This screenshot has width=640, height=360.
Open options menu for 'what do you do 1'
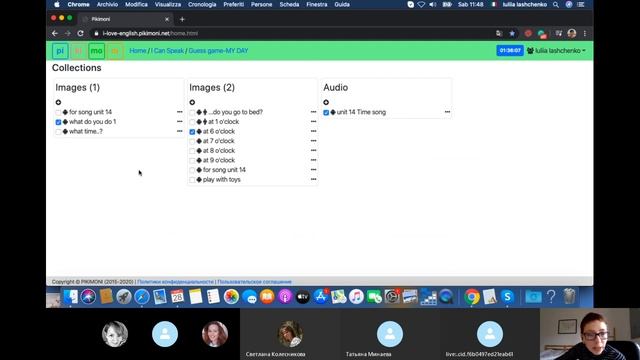pos(180,122)
